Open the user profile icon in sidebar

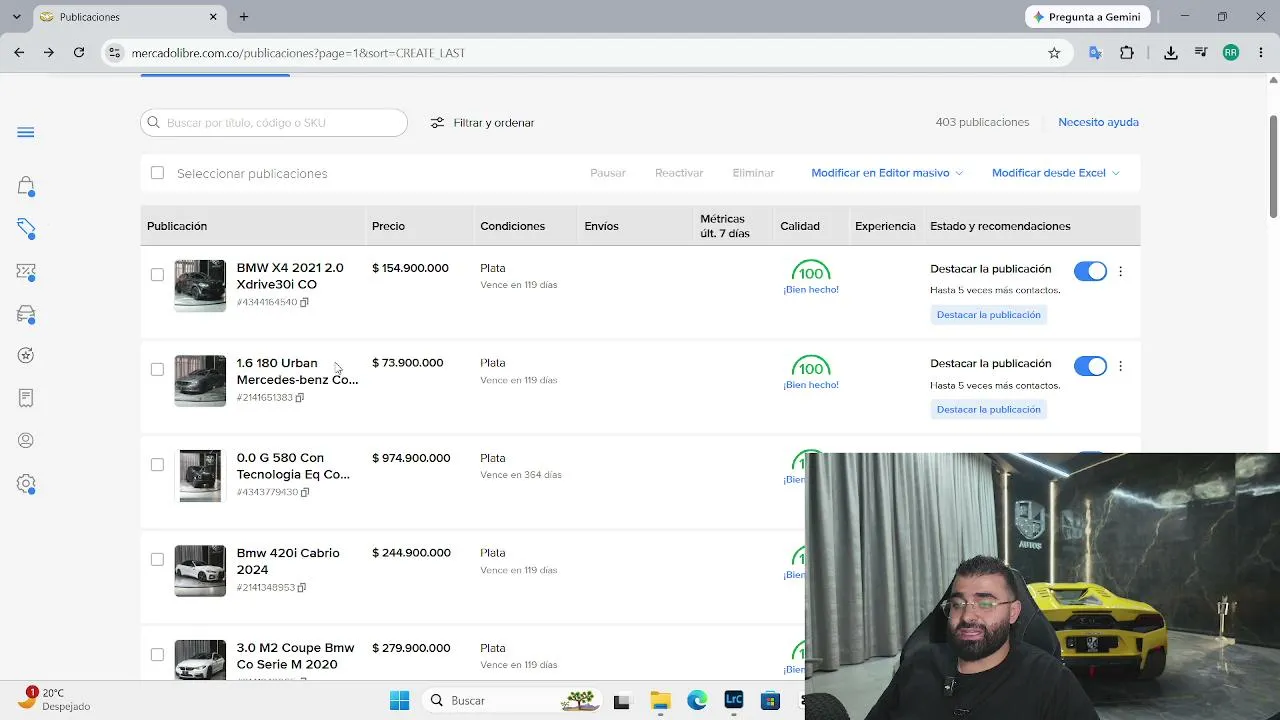click(x=26, y=440)
